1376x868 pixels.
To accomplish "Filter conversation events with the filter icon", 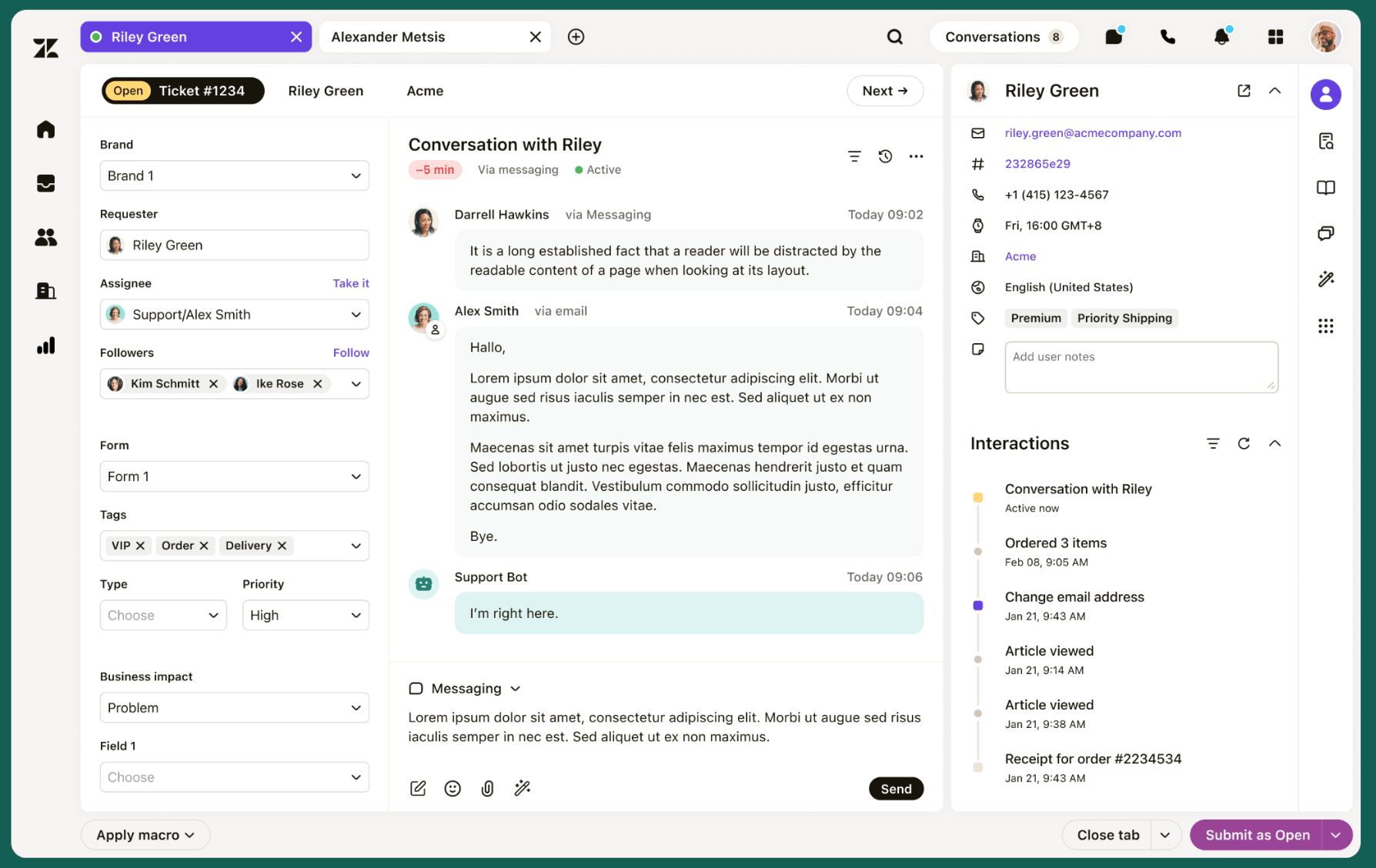I will tap(854, 156).
